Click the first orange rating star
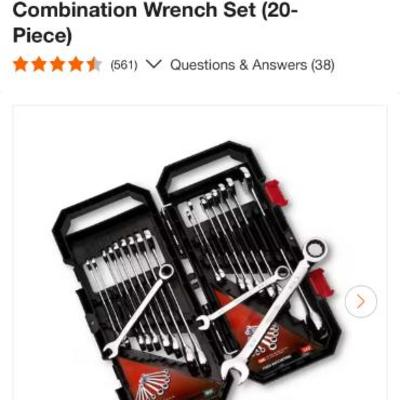 coord(20,64)
